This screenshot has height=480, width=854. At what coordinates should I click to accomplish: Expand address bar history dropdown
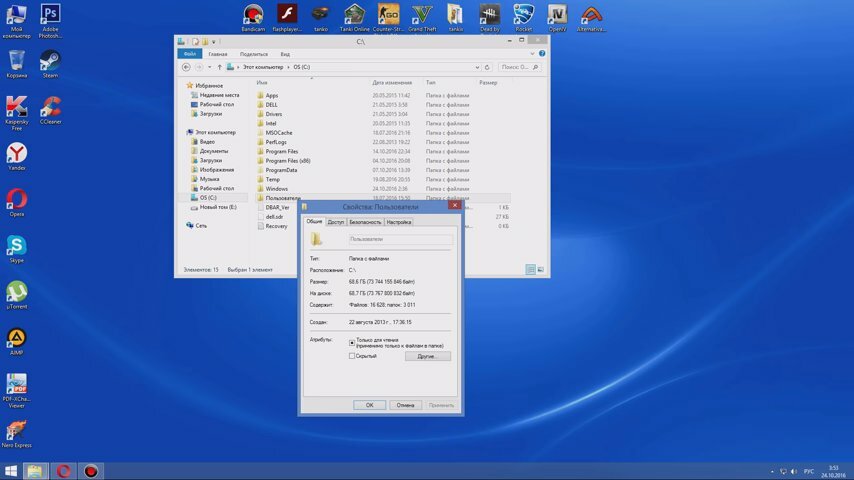(x=477, y=67)
